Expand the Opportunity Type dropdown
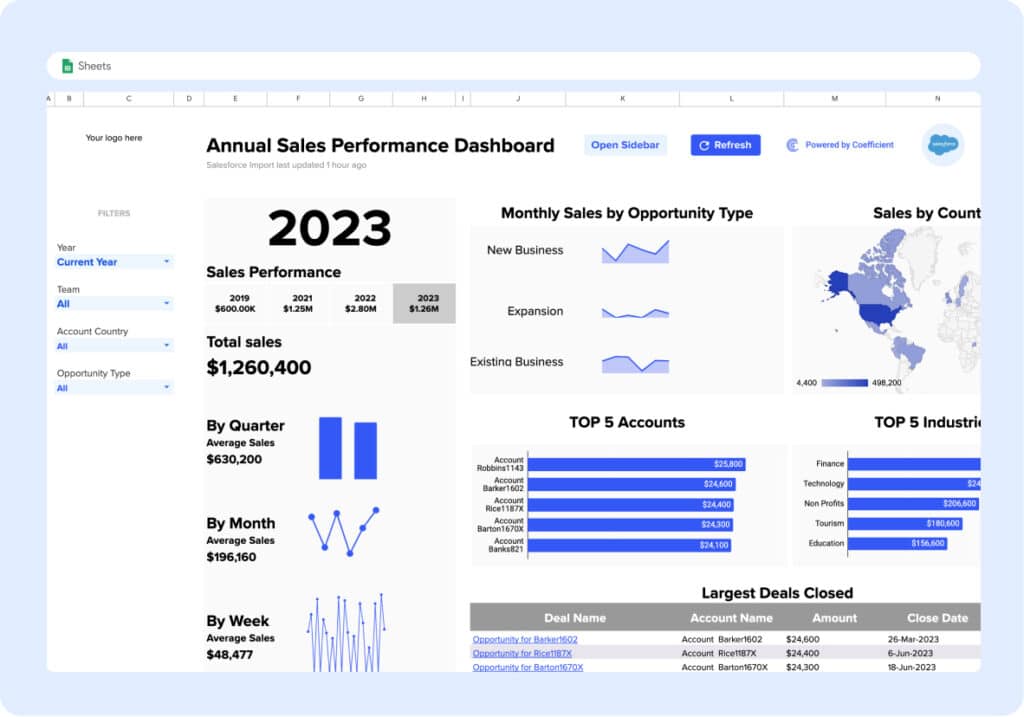 point(114,388)
